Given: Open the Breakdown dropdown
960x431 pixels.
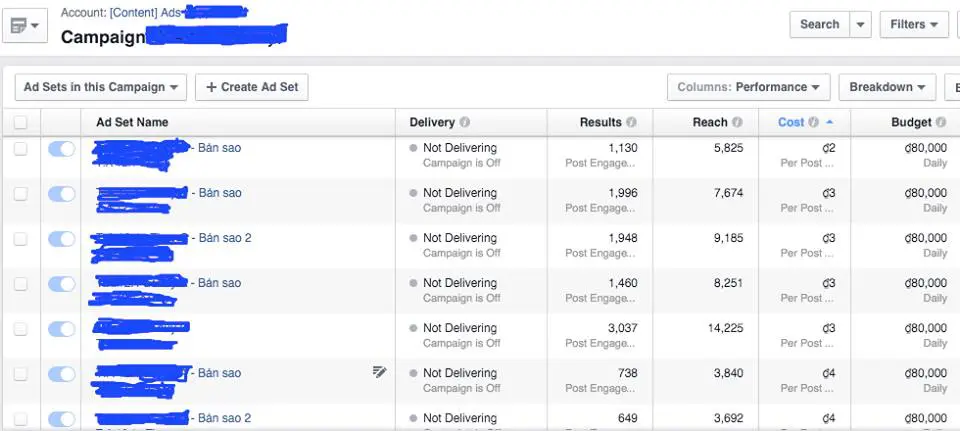Looking at the screenshot, I should point(887,87).
